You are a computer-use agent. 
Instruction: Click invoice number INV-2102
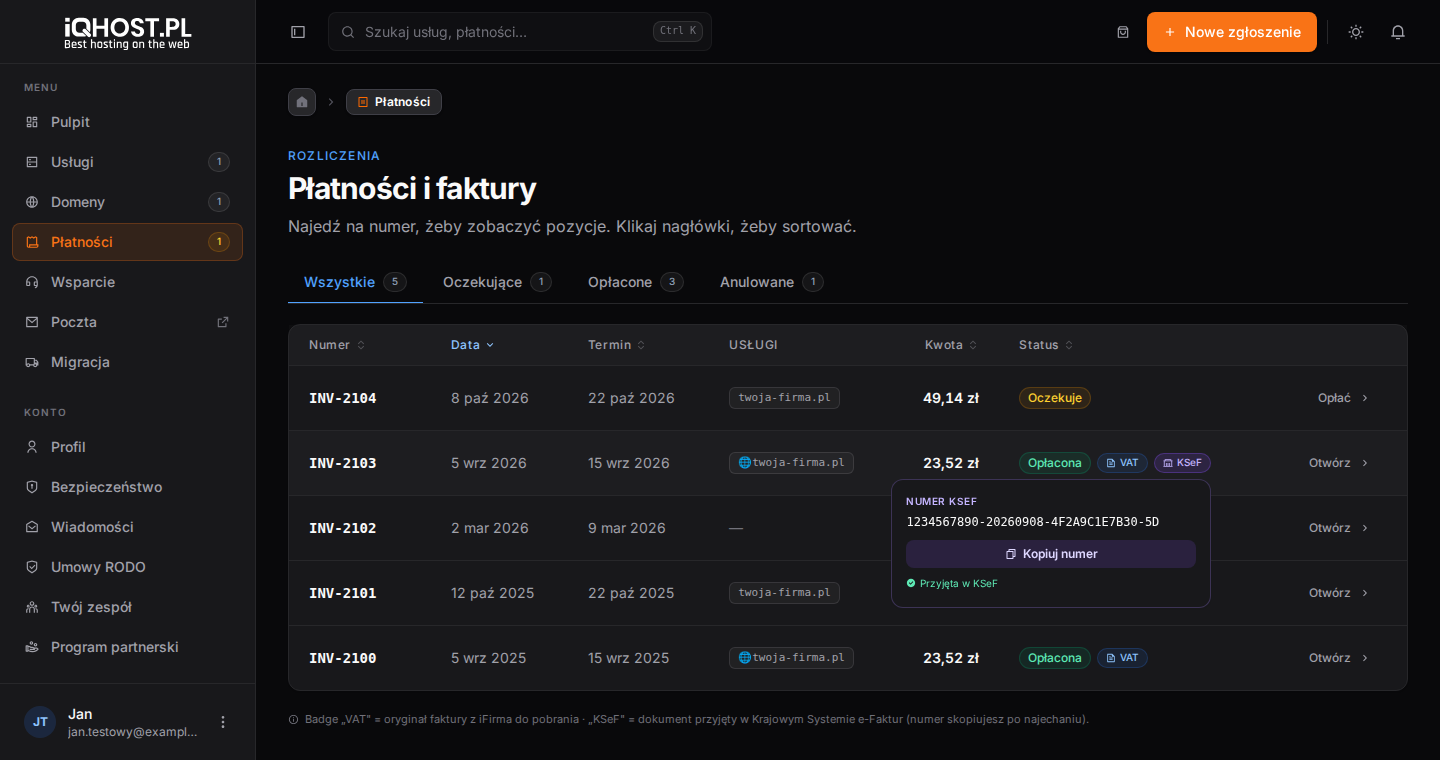(x=343, y=528)
